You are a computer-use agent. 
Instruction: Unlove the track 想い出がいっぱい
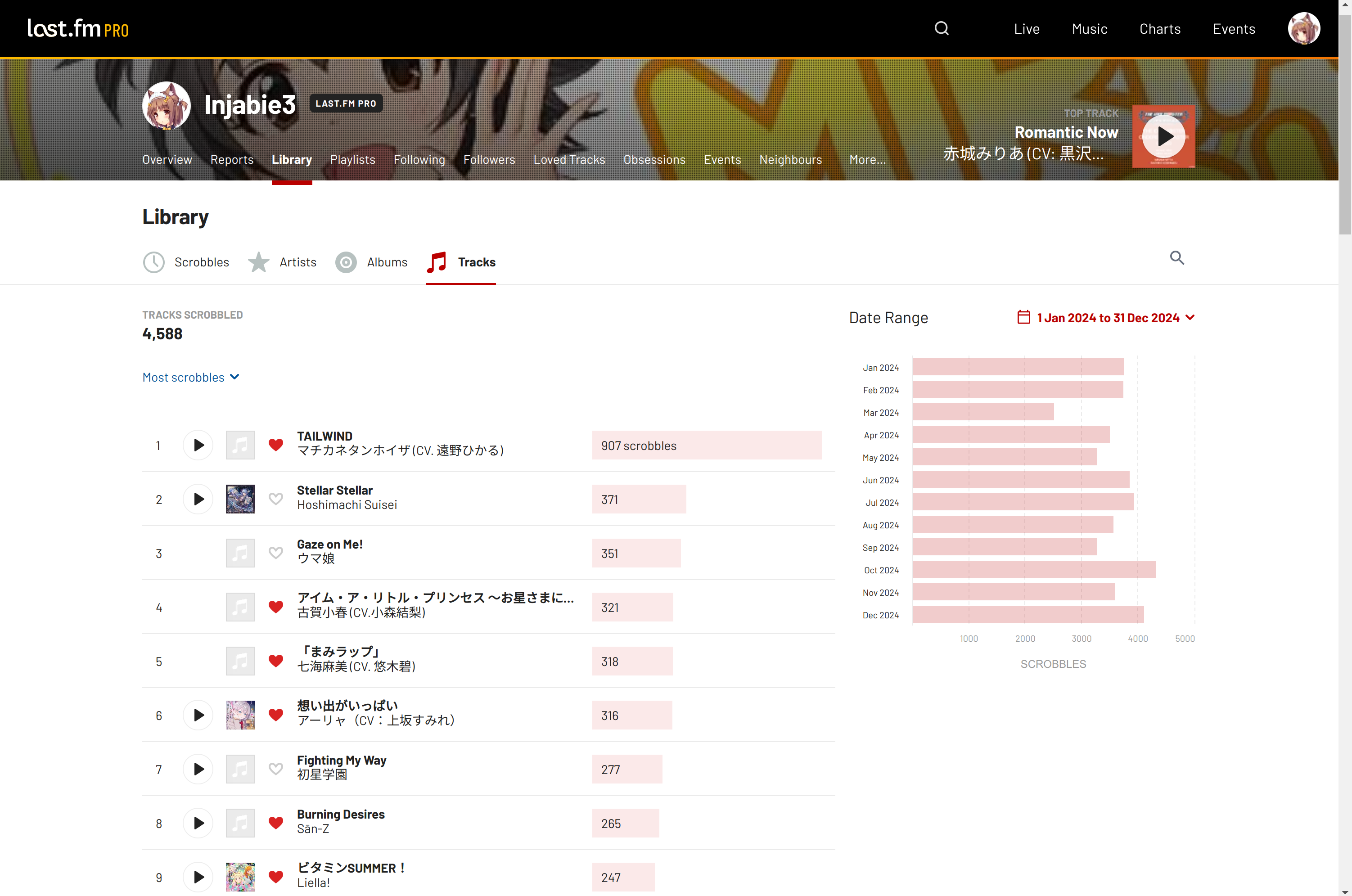[276, 716]
